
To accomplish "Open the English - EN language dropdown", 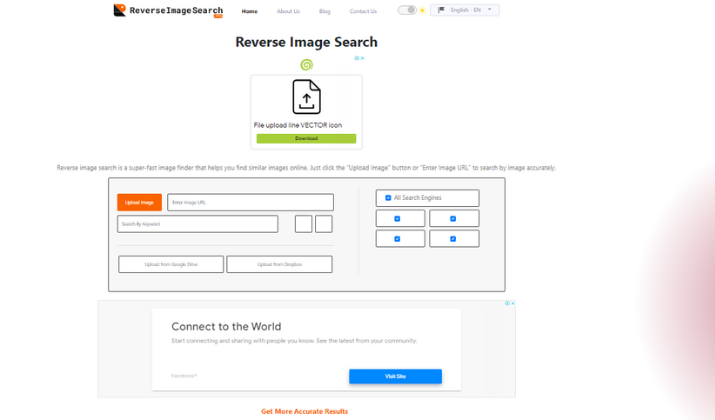I will point(465,10).
